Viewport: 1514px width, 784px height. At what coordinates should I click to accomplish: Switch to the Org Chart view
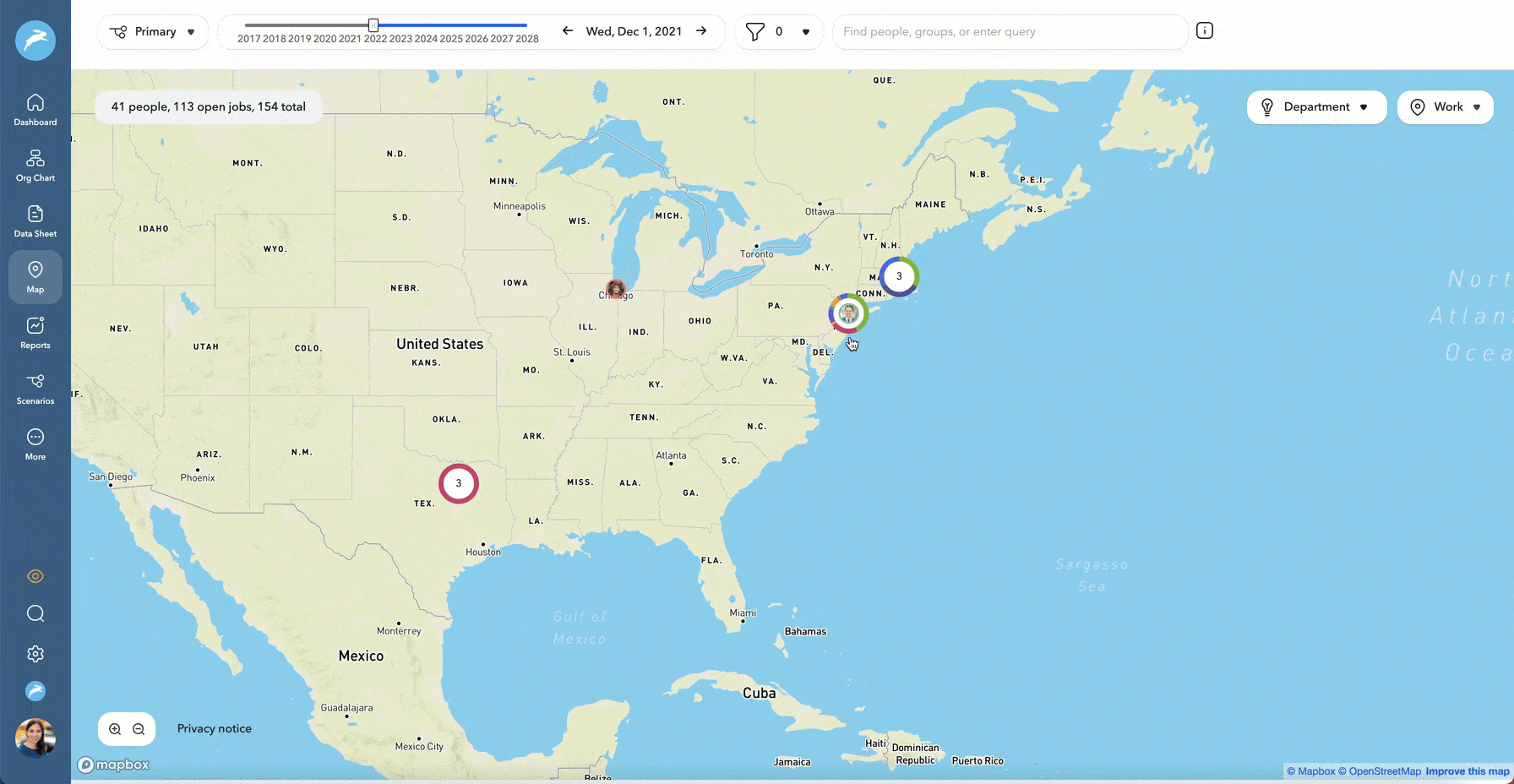tap(35, 164)
